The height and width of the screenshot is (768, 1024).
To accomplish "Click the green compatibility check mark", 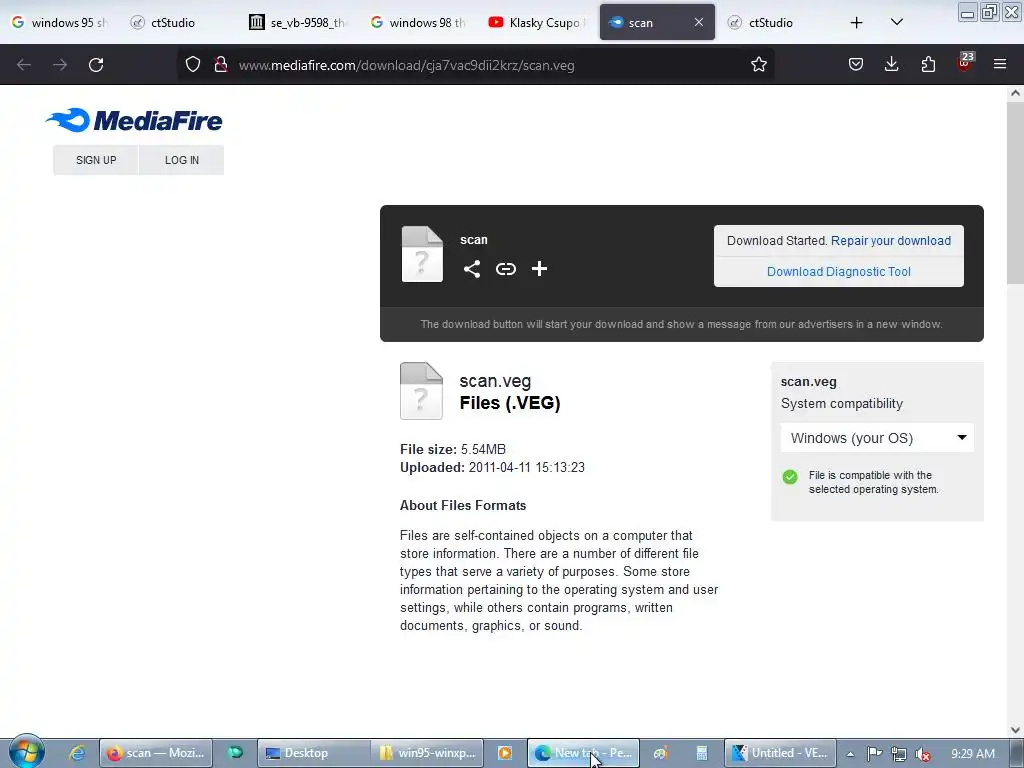I will (790, 477).
